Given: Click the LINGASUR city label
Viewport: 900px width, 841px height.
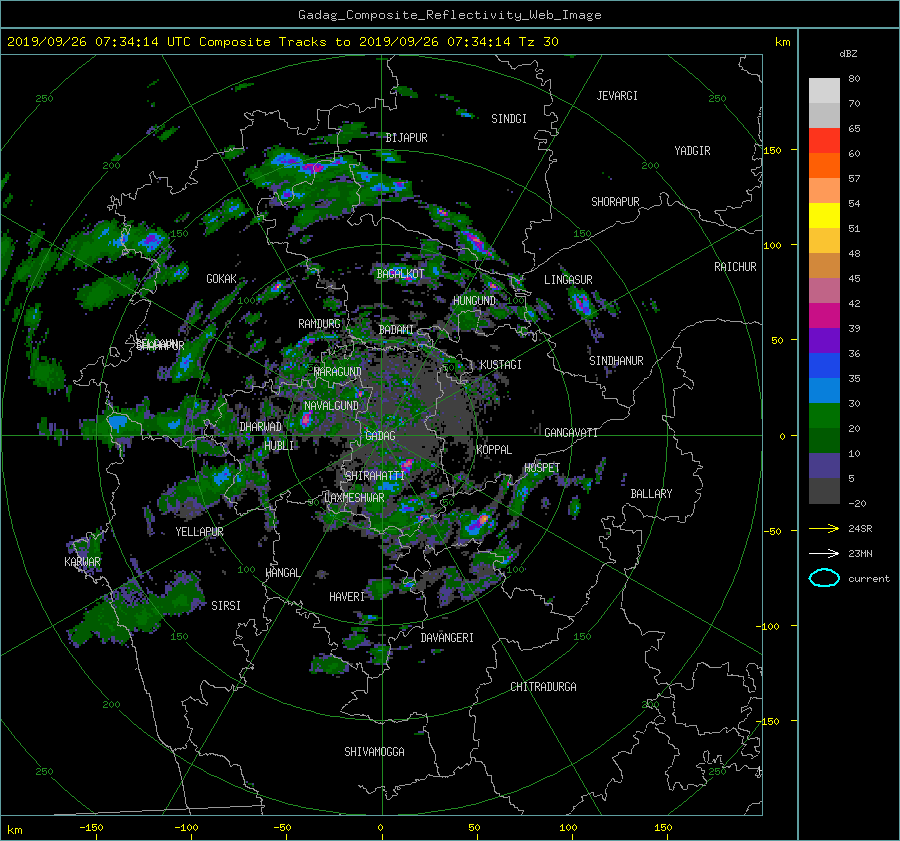Looking at the screenshot, I should pos(568,280).
